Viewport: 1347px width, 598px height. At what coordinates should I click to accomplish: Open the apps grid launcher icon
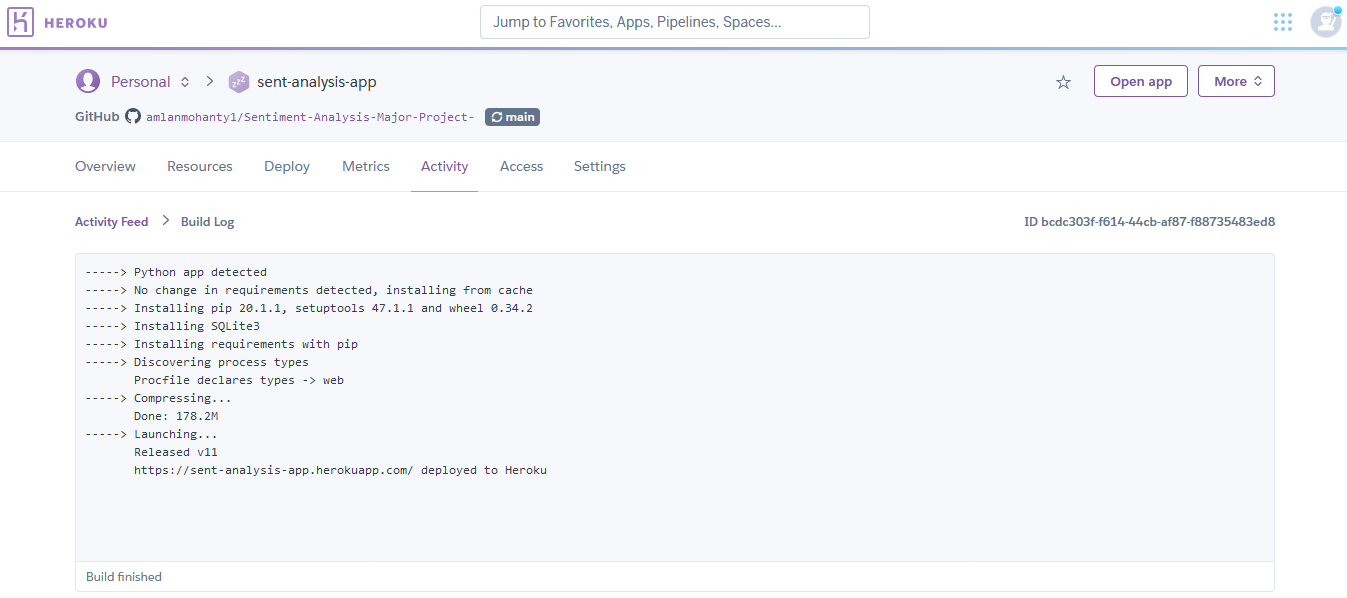(1283, 22)
